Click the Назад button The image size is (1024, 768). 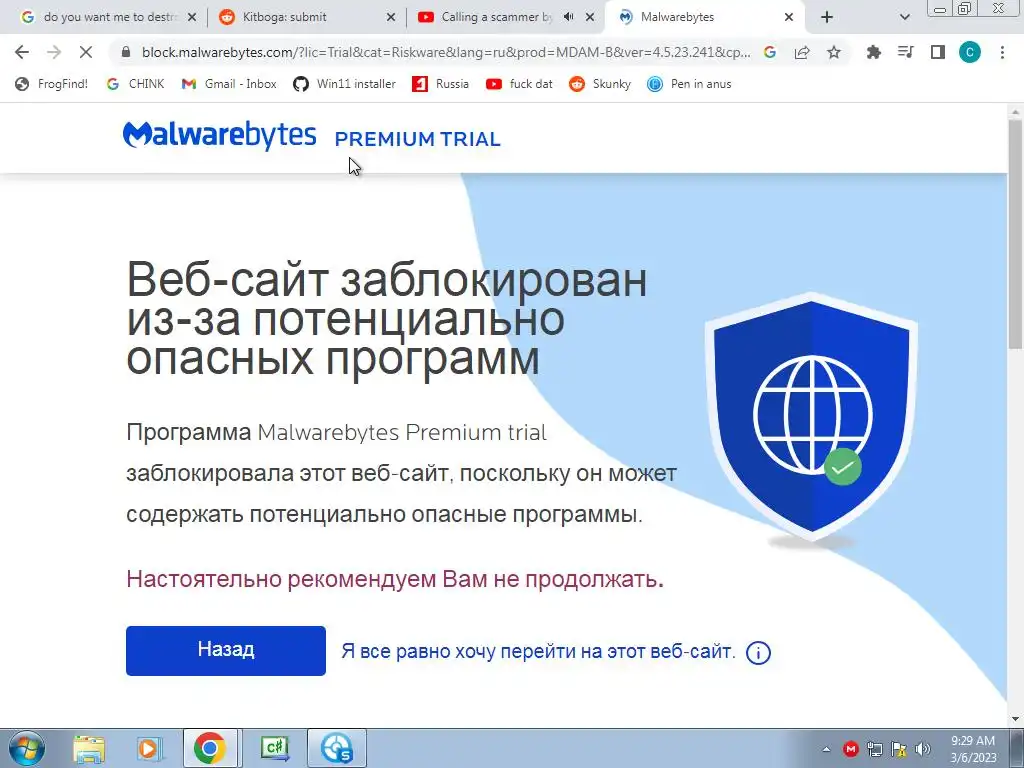point(226,650)
